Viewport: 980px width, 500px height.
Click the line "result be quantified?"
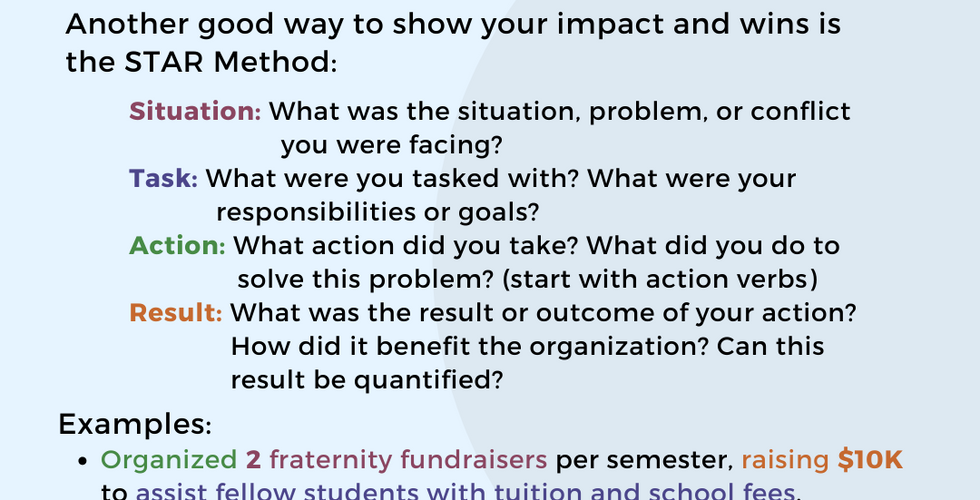tap(365, 380)
